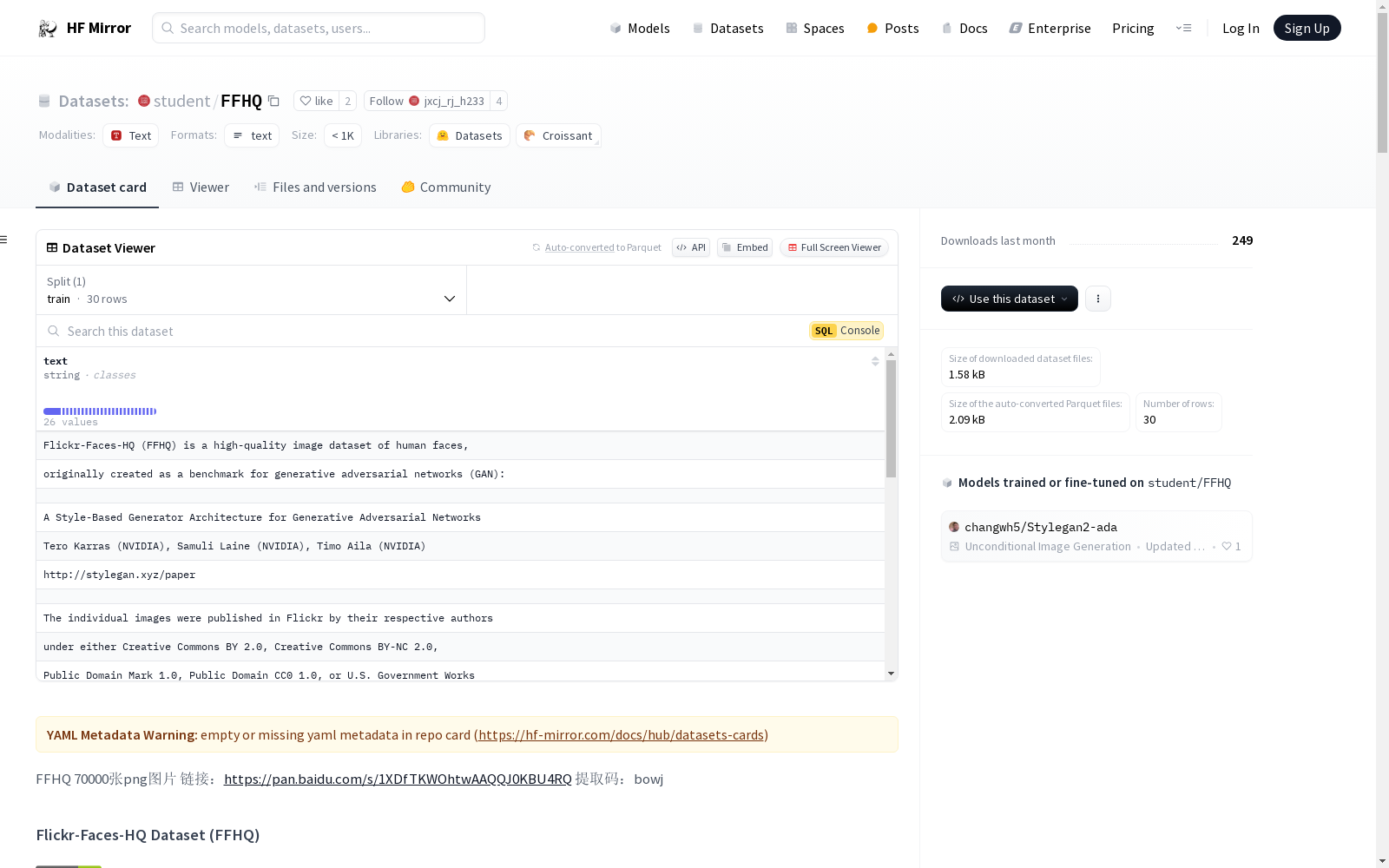Click the student owner link
The height and width of the screenshot is (868, 1389).
[x=181, y=102]
